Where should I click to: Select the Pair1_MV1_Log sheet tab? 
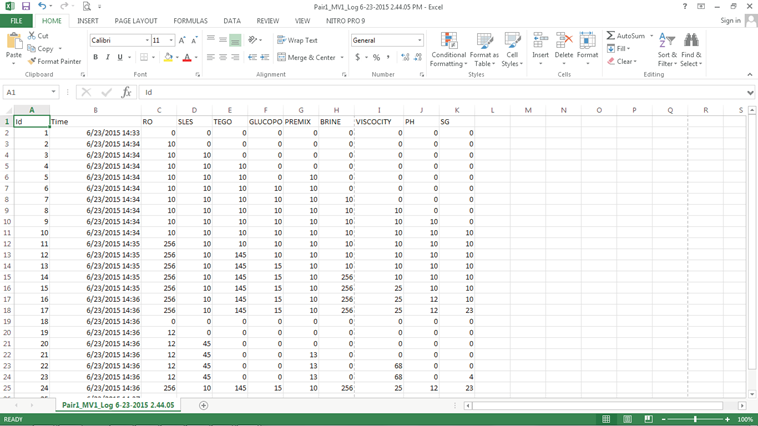[118, 405]
